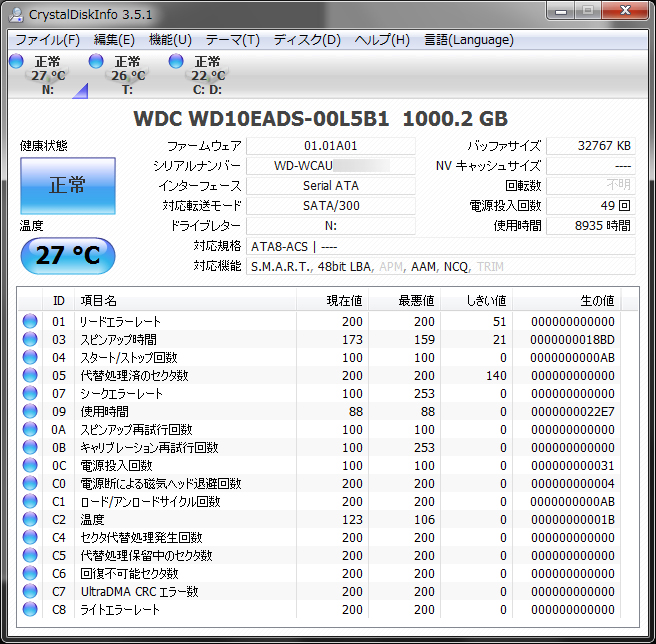Open the 機能(U) menu
The width and height of the screenshot is (656, 644).
pos(170,40)
